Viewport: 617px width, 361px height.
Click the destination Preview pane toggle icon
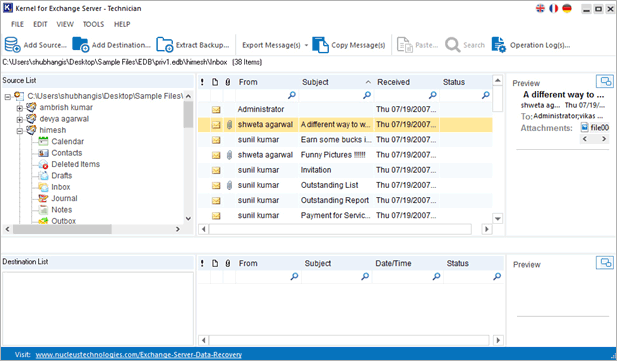[605, 263]
